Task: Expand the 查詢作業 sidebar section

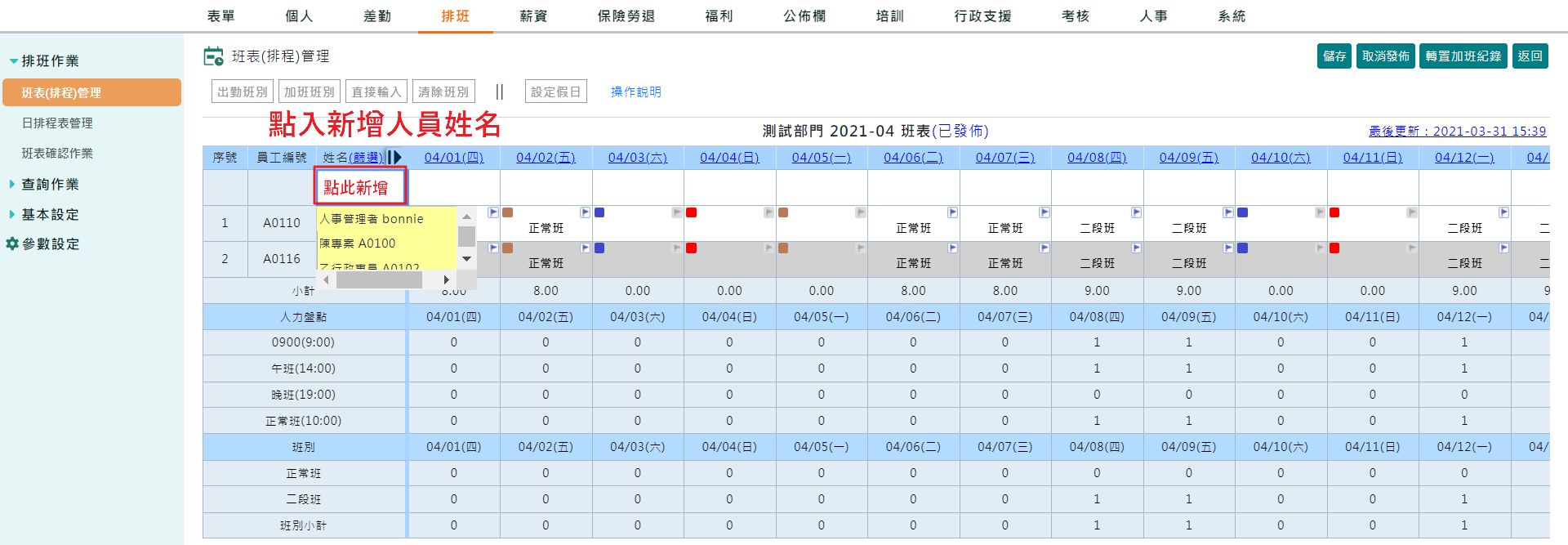Action: pos(12,185)
